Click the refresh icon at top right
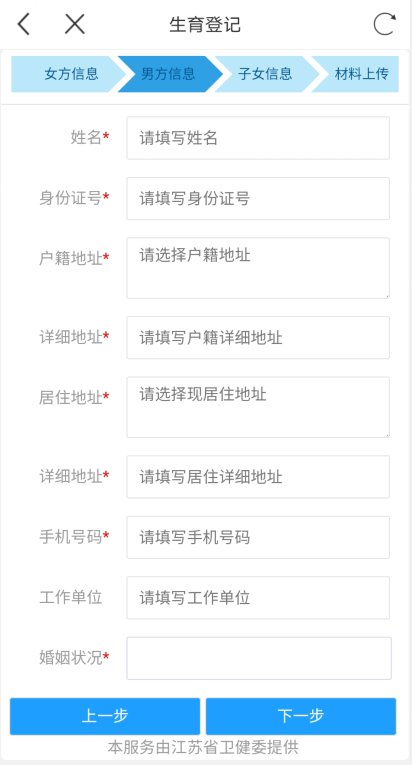The width and height of the screenshot is (412, 765). (384, 24)
